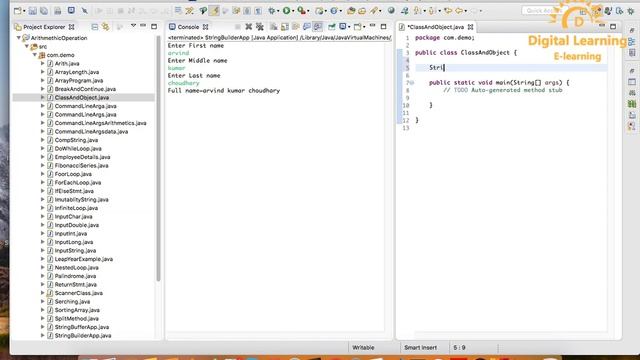Screen dimensions: 640x360
Task: Click the '5 : 9' cursor position status
Action: 459,348
